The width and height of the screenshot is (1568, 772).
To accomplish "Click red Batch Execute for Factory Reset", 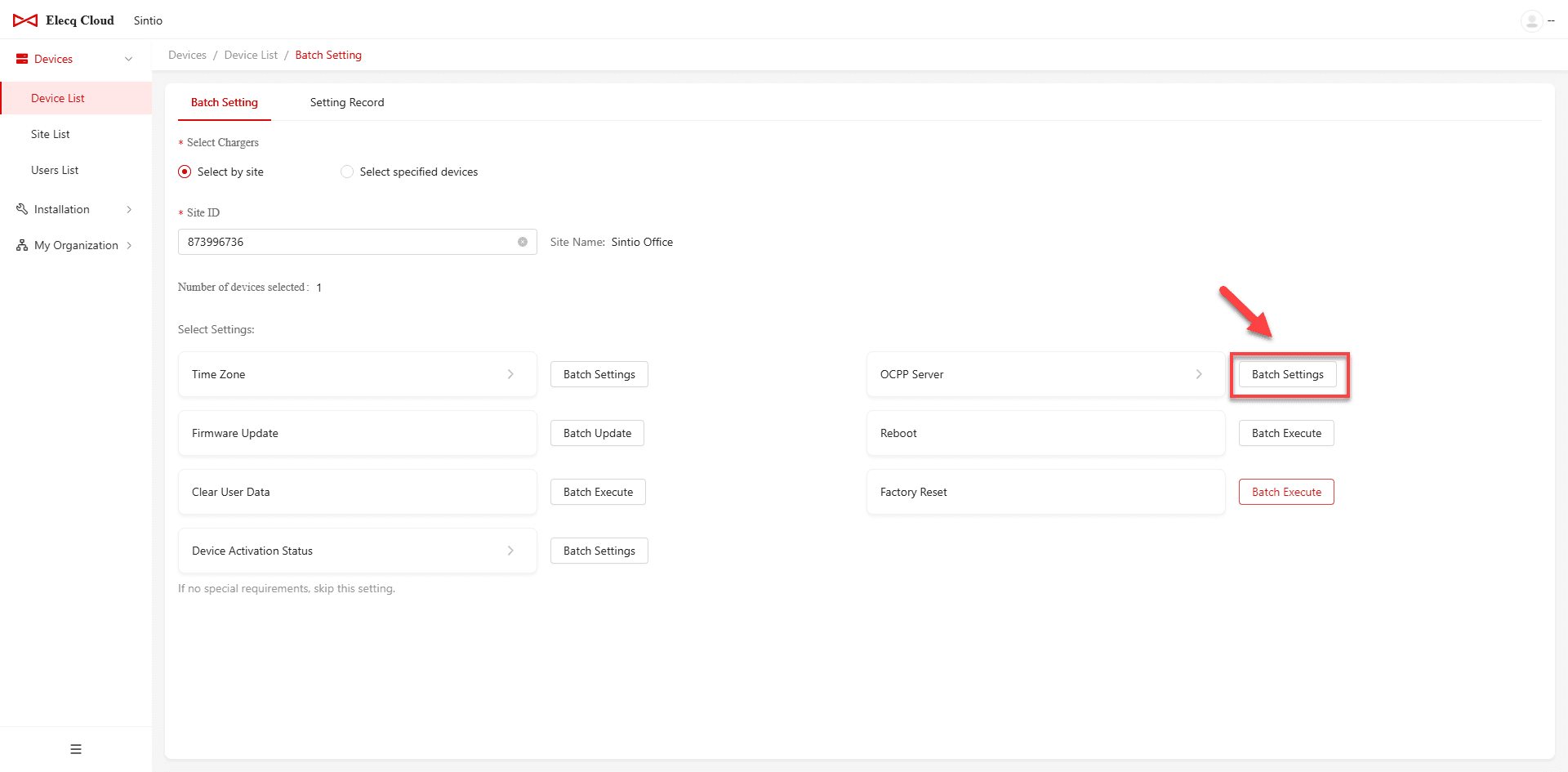I will pos(1286,492).
